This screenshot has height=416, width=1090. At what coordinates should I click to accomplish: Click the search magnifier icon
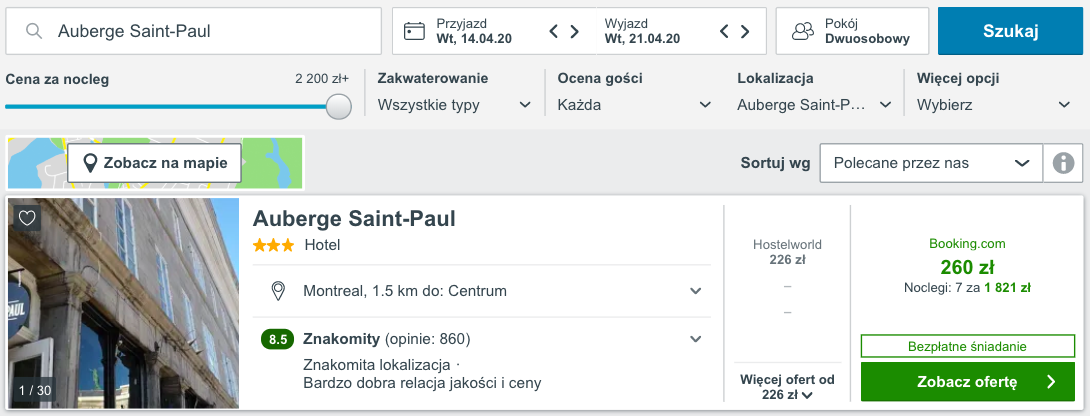coord(33,31)
